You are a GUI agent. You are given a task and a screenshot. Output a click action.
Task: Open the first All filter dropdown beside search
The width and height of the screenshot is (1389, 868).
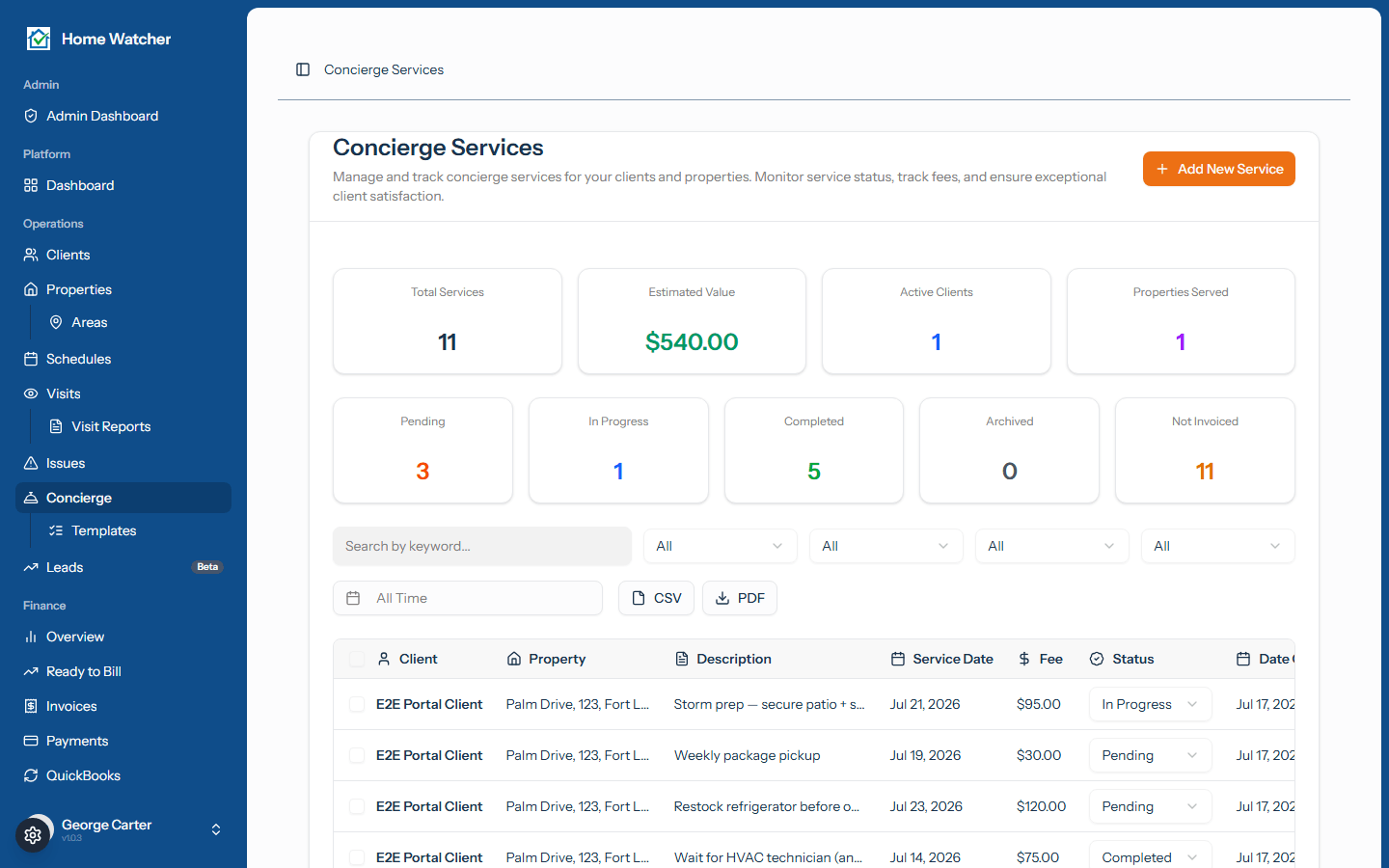tap(721, 546)
